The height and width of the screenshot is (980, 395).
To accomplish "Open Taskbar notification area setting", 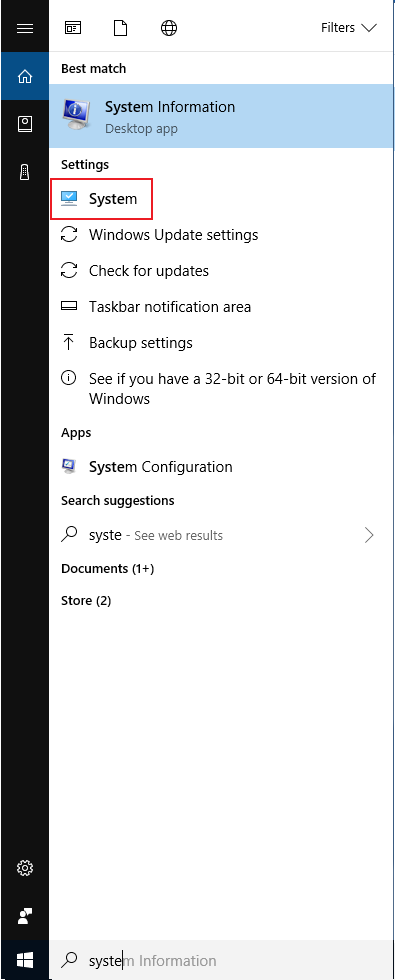I will click(x=222, y=307).
